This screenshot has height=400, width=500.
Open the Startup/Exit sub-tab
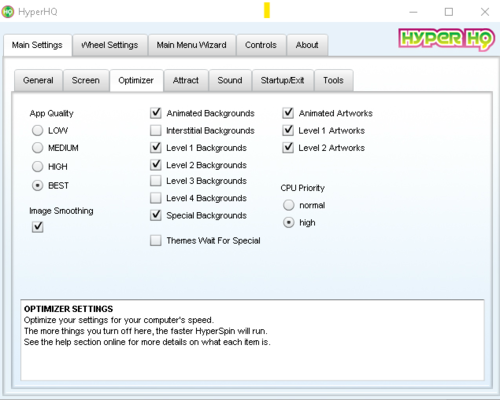point(283,80)
